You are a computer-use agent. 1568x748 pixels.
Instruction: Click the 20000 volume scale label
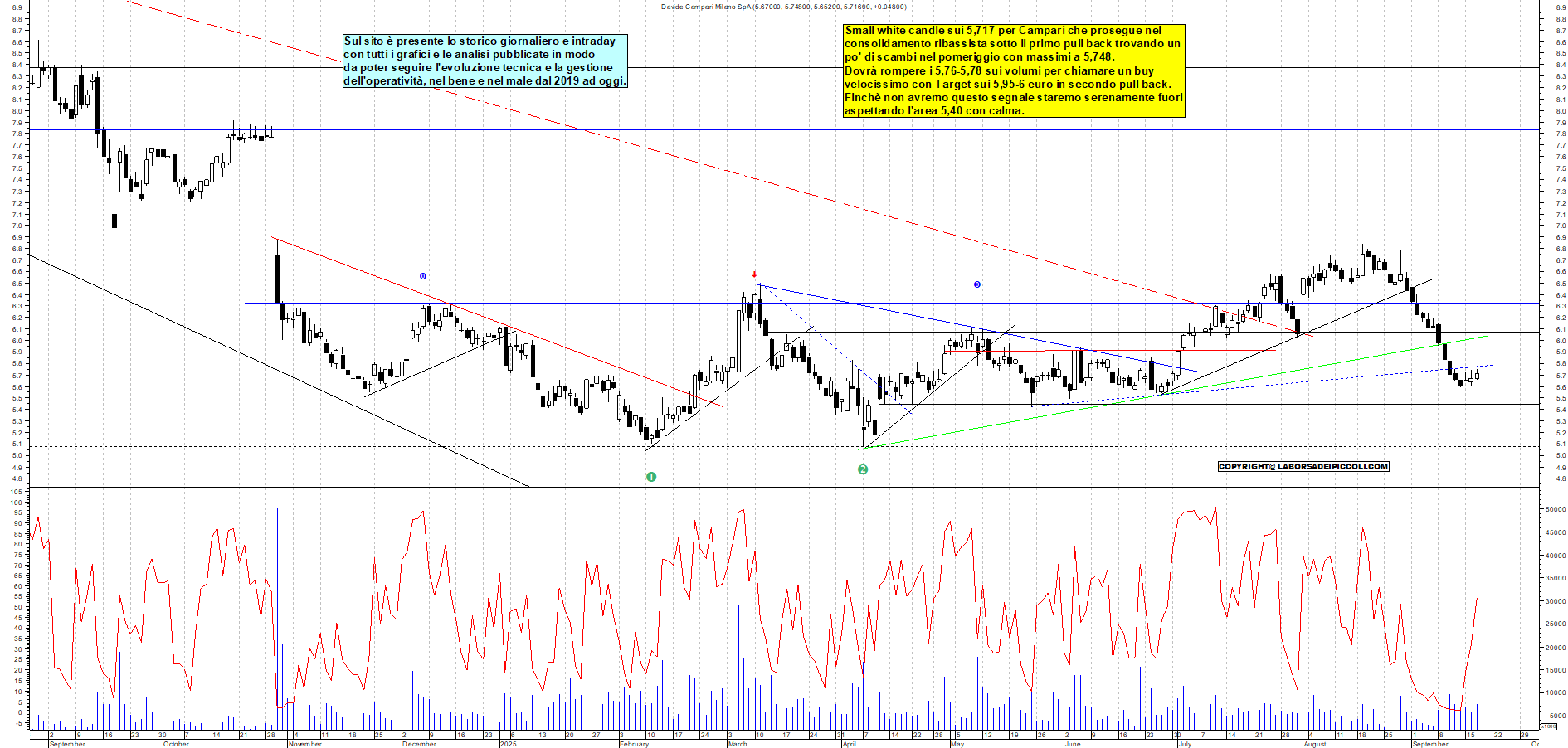(x=1556, y=648)
